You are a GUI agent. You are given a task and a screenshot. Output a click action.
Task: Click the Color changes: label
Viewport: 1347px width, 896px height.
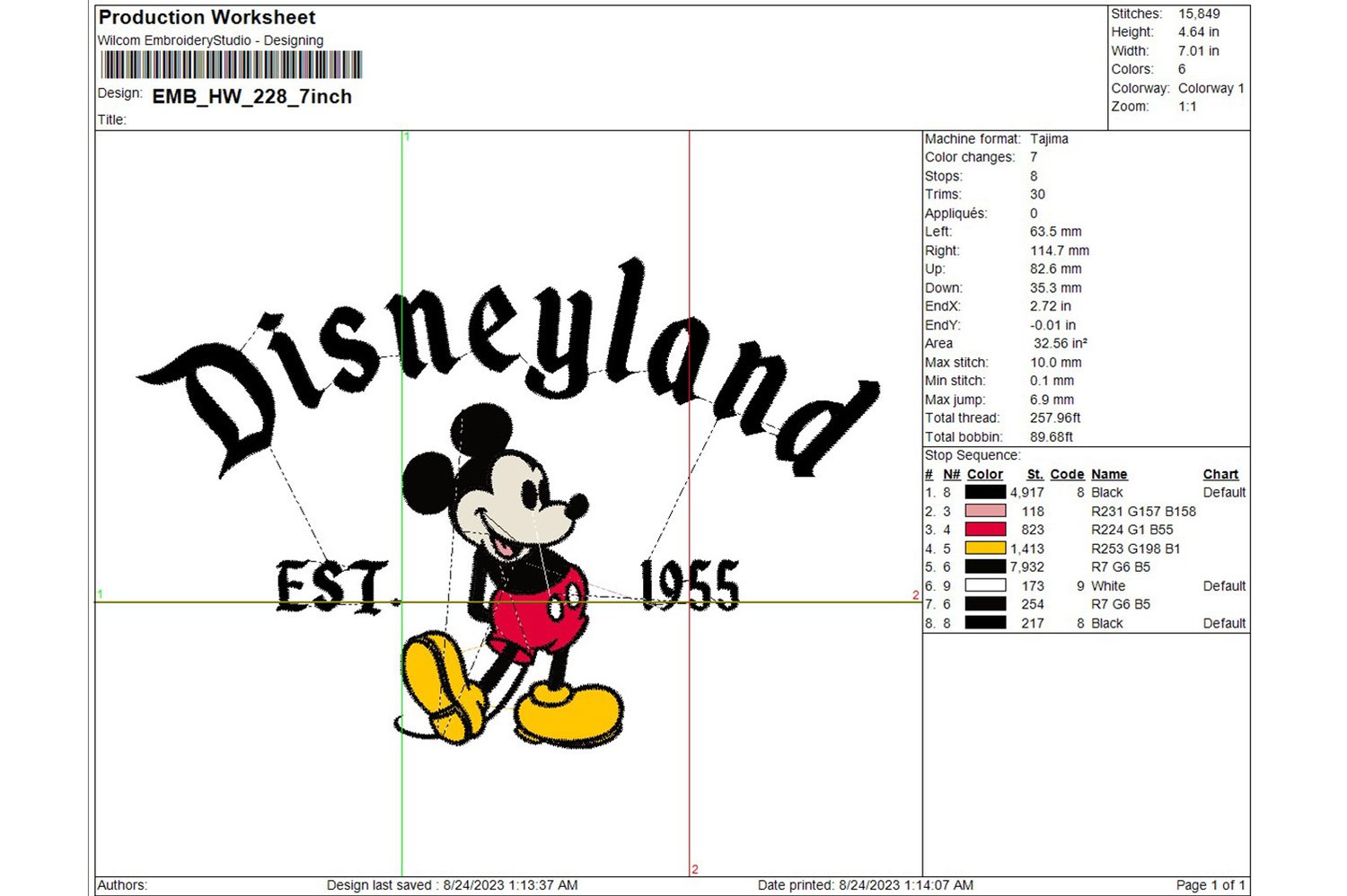click(970, 157)
